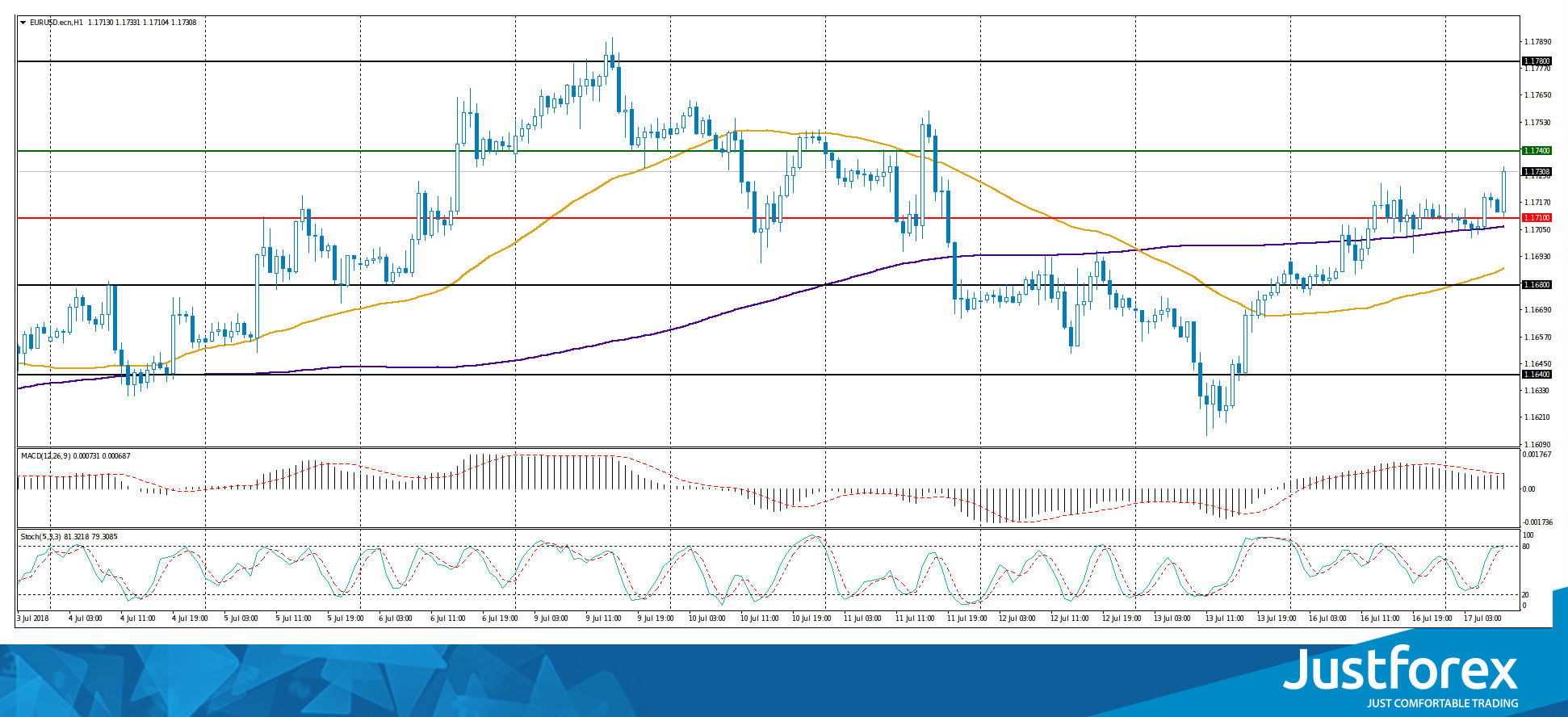Click the current price label 1.17308

(1536, 172)
